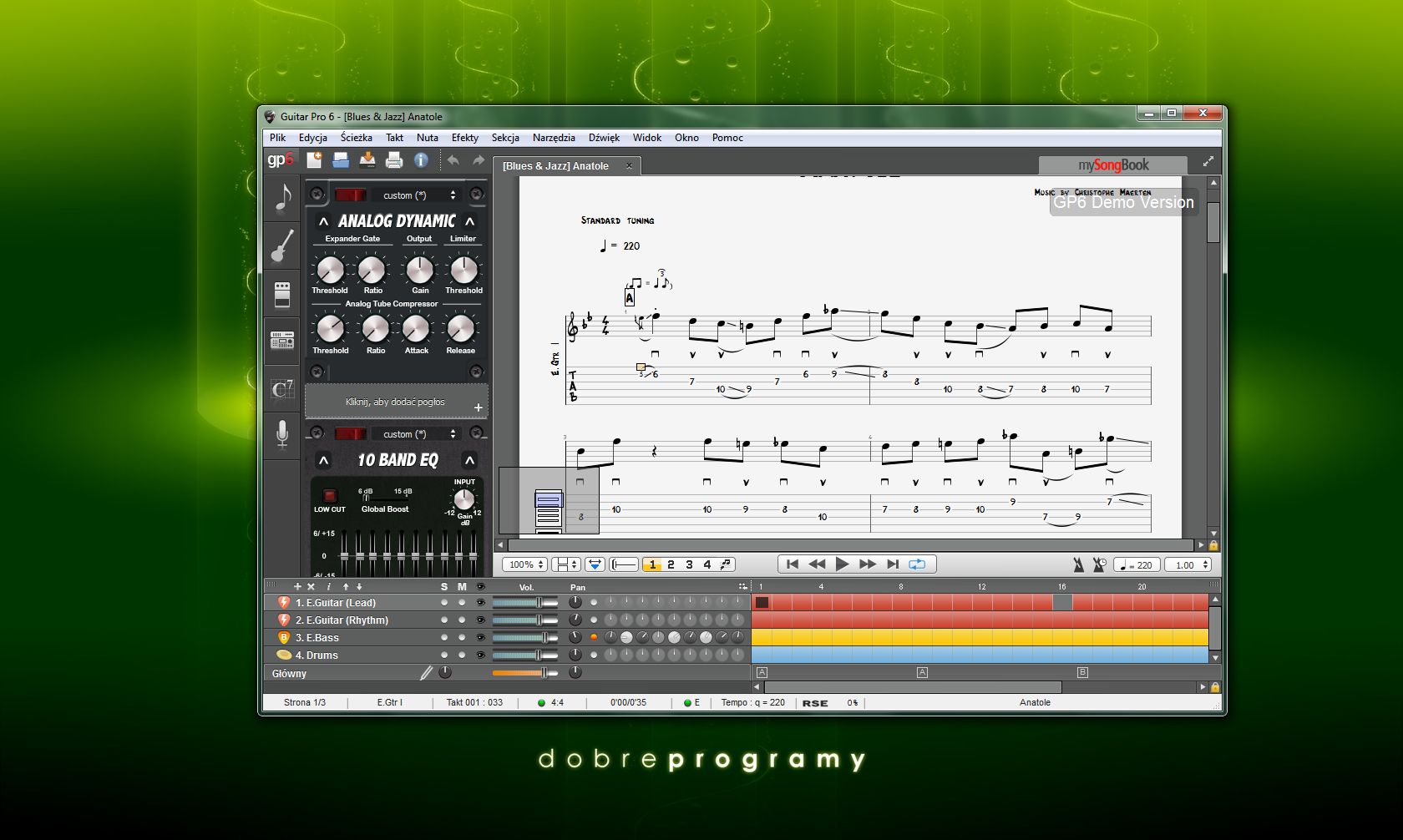Open the 1.00 playback speed dropdown

pyautogui.click(x=1188, y=564)
